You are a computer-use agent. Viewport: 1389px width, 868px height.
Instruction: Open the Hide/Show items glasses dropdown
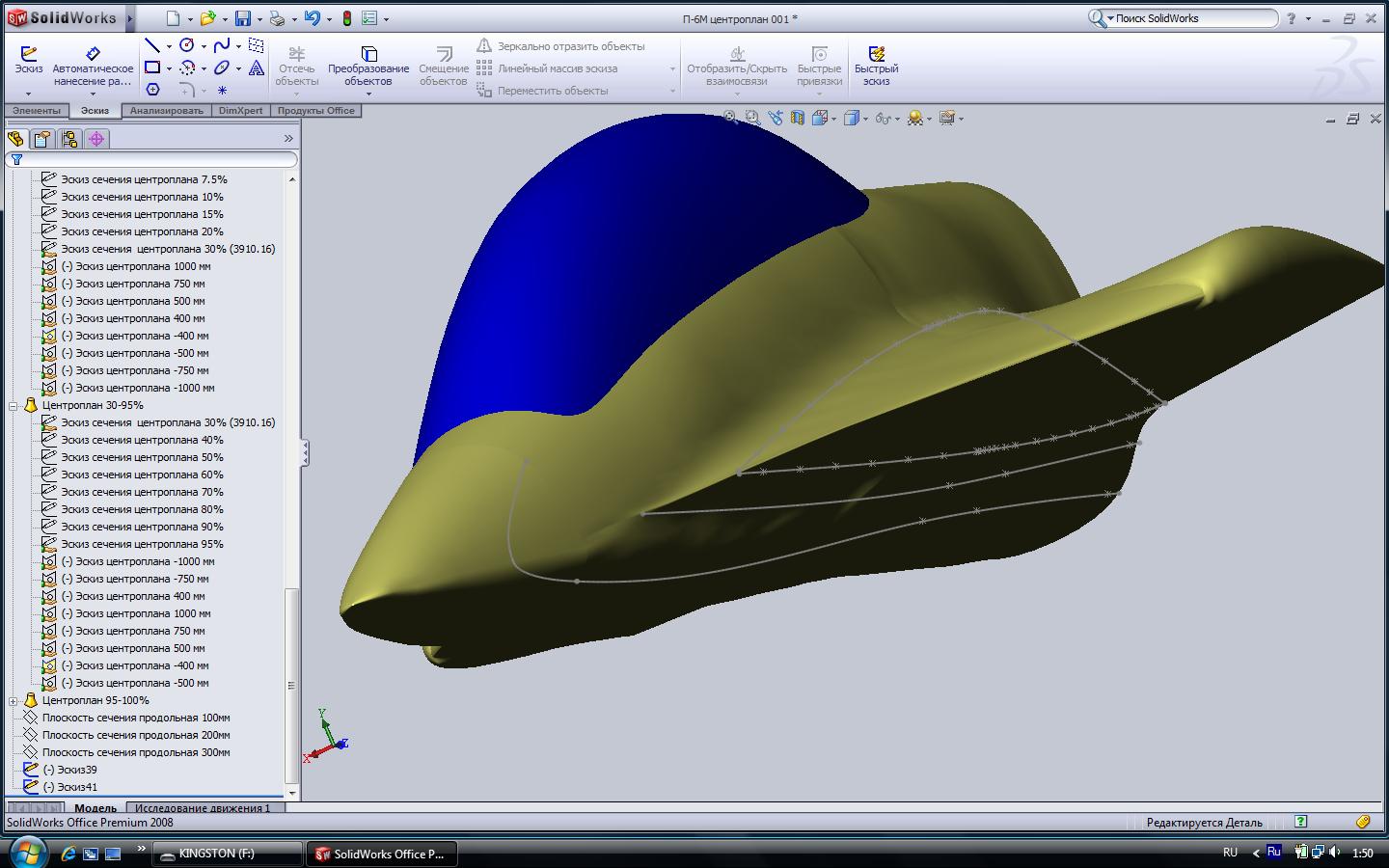pos(898,119)
